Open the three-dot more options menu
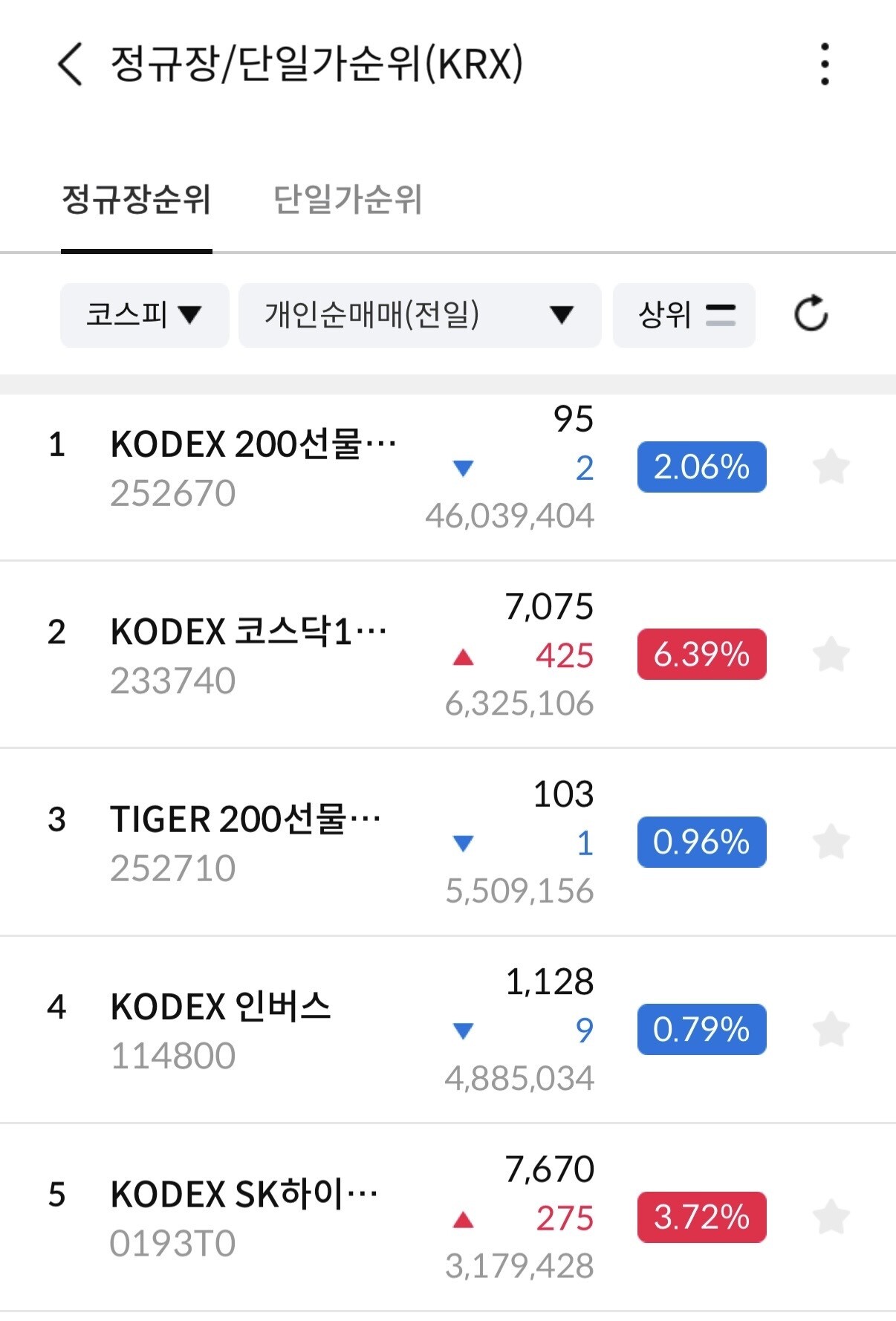Screen dimensions: 896x1321 pyautogui.click(x=825, y=64)
